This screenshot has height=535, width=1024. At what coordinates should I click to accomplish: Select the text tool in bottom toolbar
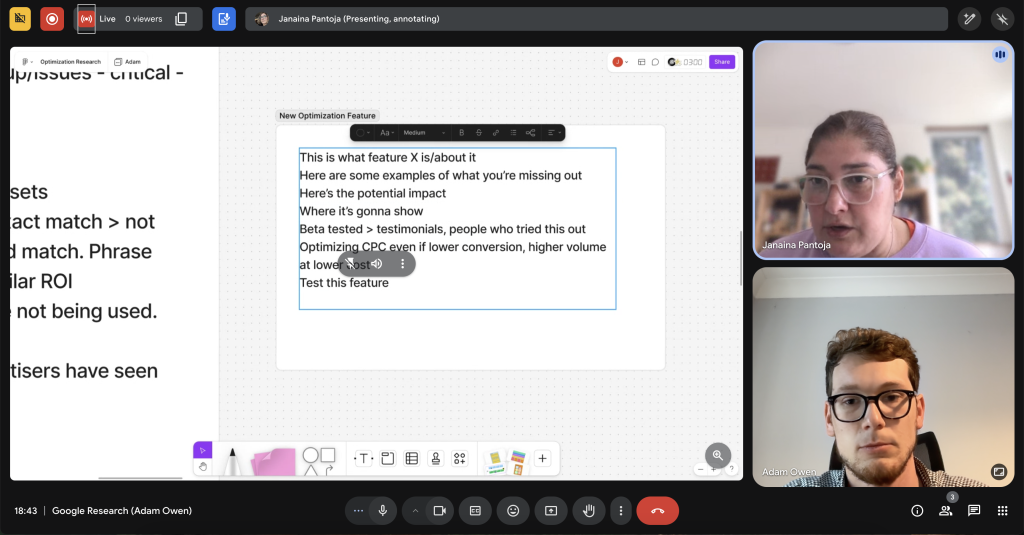click(x=363, y=459)
